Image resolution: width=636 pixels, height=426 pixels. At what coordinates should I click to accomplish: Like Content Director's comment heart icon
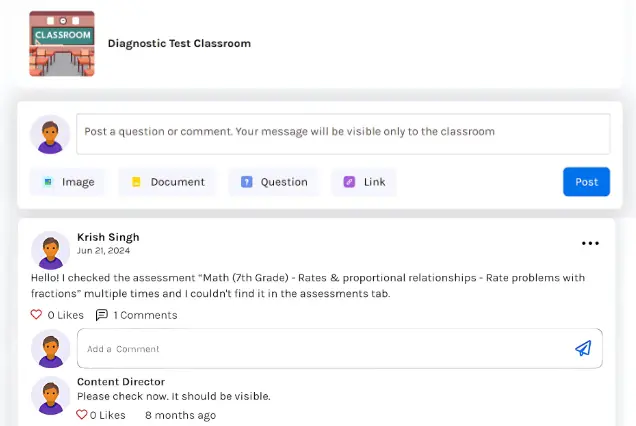point(82,415)
